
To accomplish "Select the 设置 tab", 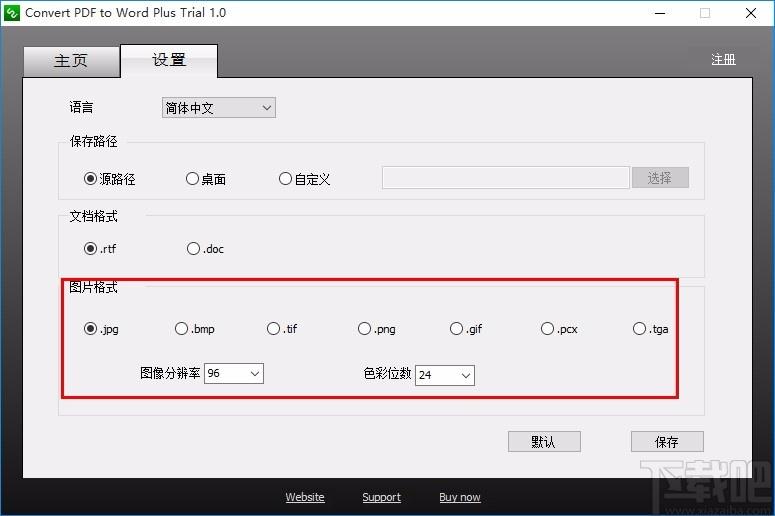I will point(169,60).
